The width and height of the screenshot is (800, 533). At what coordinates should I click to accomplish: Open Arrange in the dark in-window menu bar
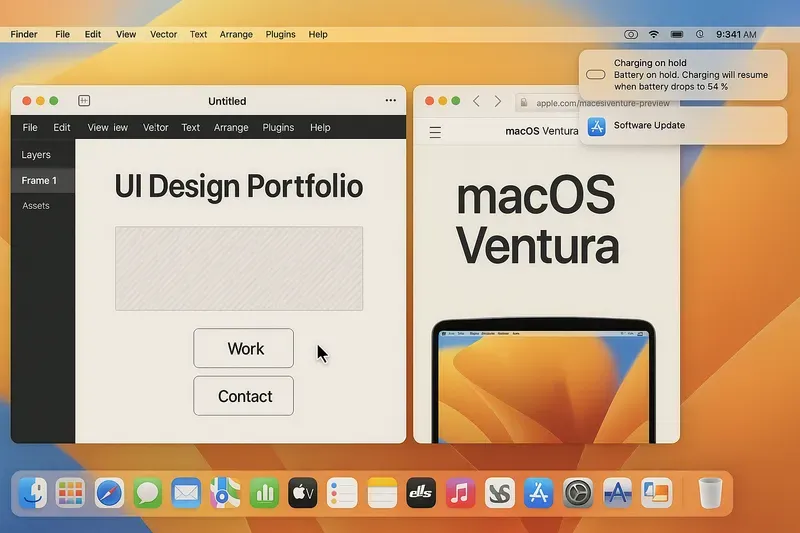231,128
